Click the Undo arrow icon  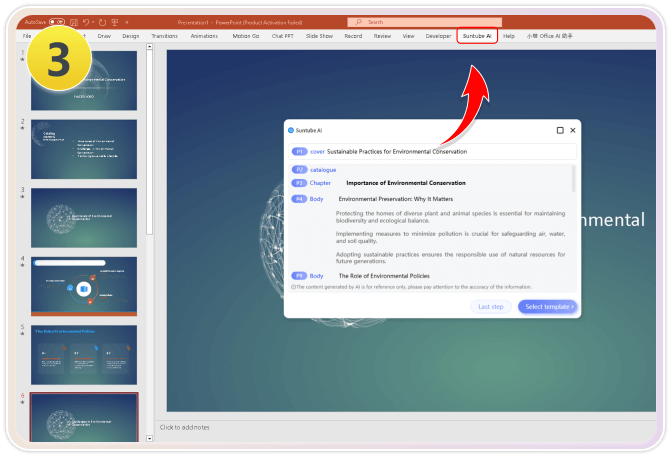click(86, 22)
